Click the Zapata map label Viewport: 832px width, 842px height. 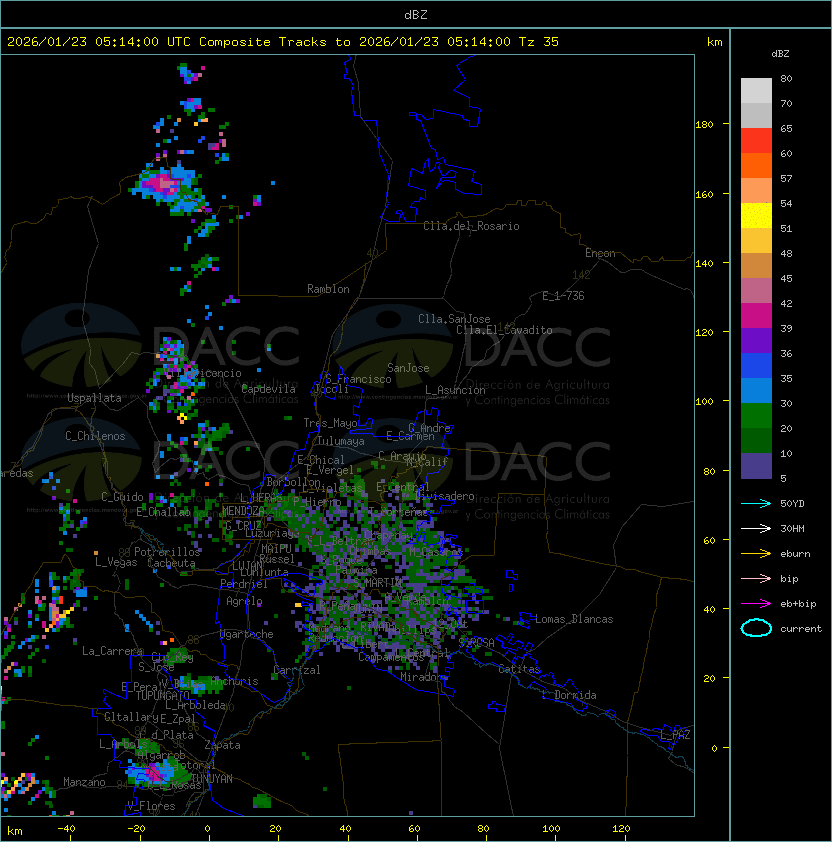222,745
